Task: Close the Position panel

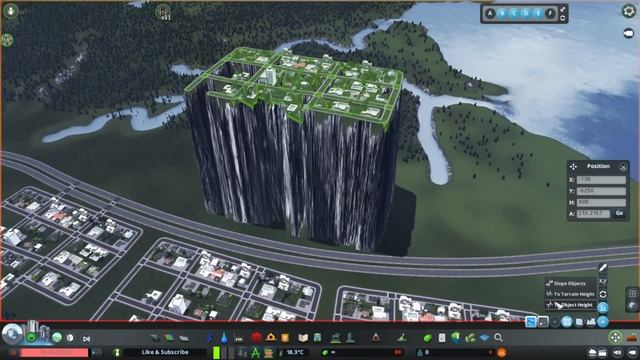Action: [x=622, y=167]
